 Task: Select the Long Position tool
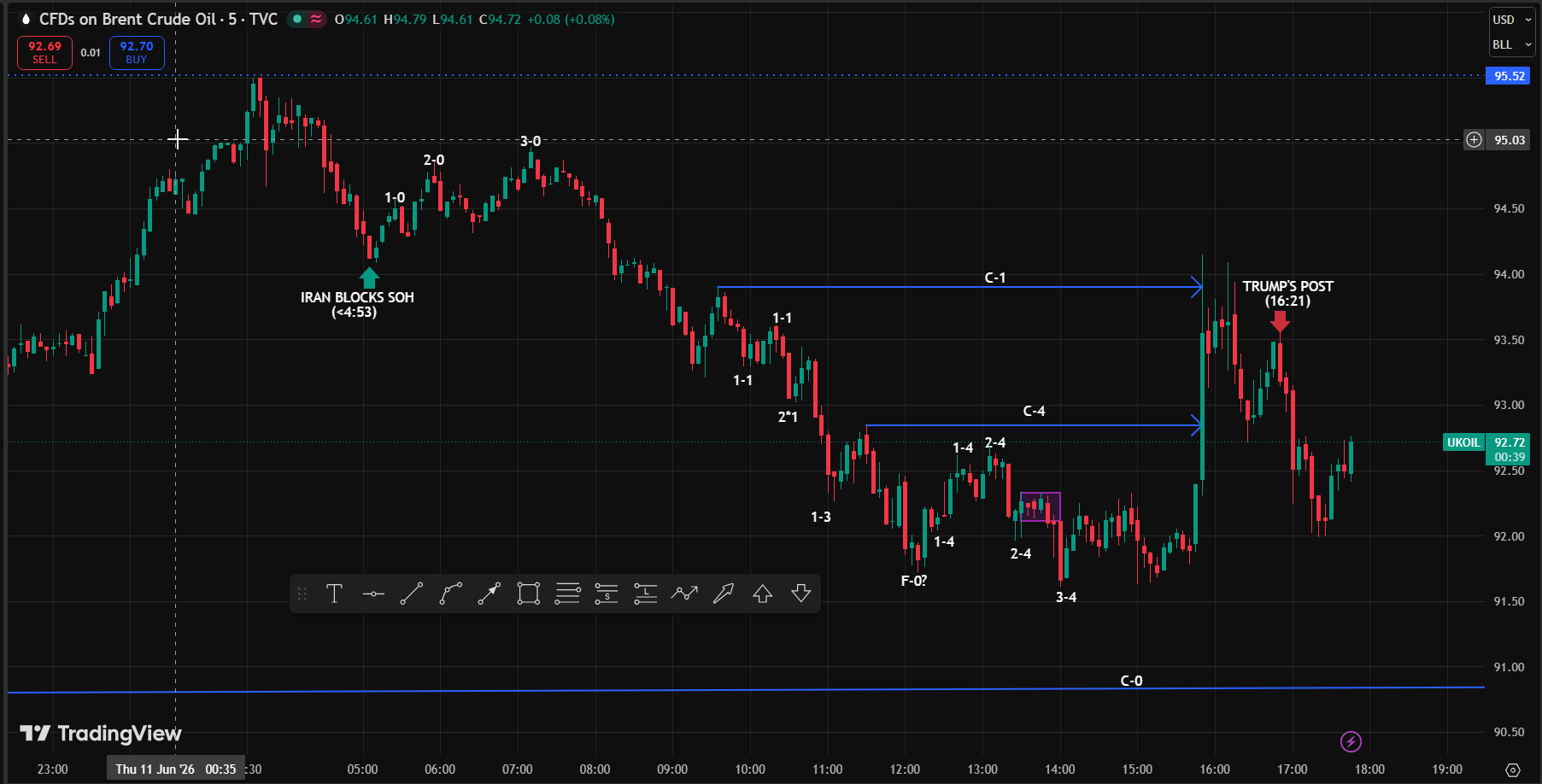pyautogui.click(x=646, y=594)
